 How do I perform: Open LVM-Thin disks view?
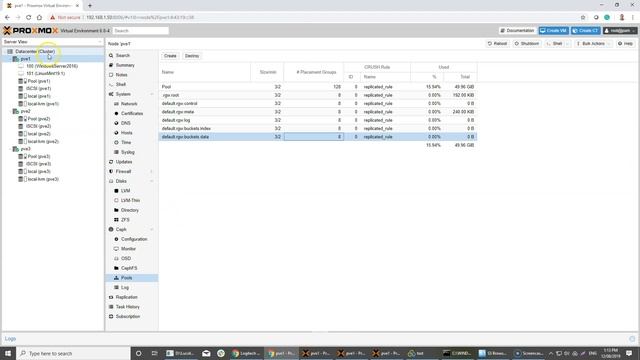(130, 200)
